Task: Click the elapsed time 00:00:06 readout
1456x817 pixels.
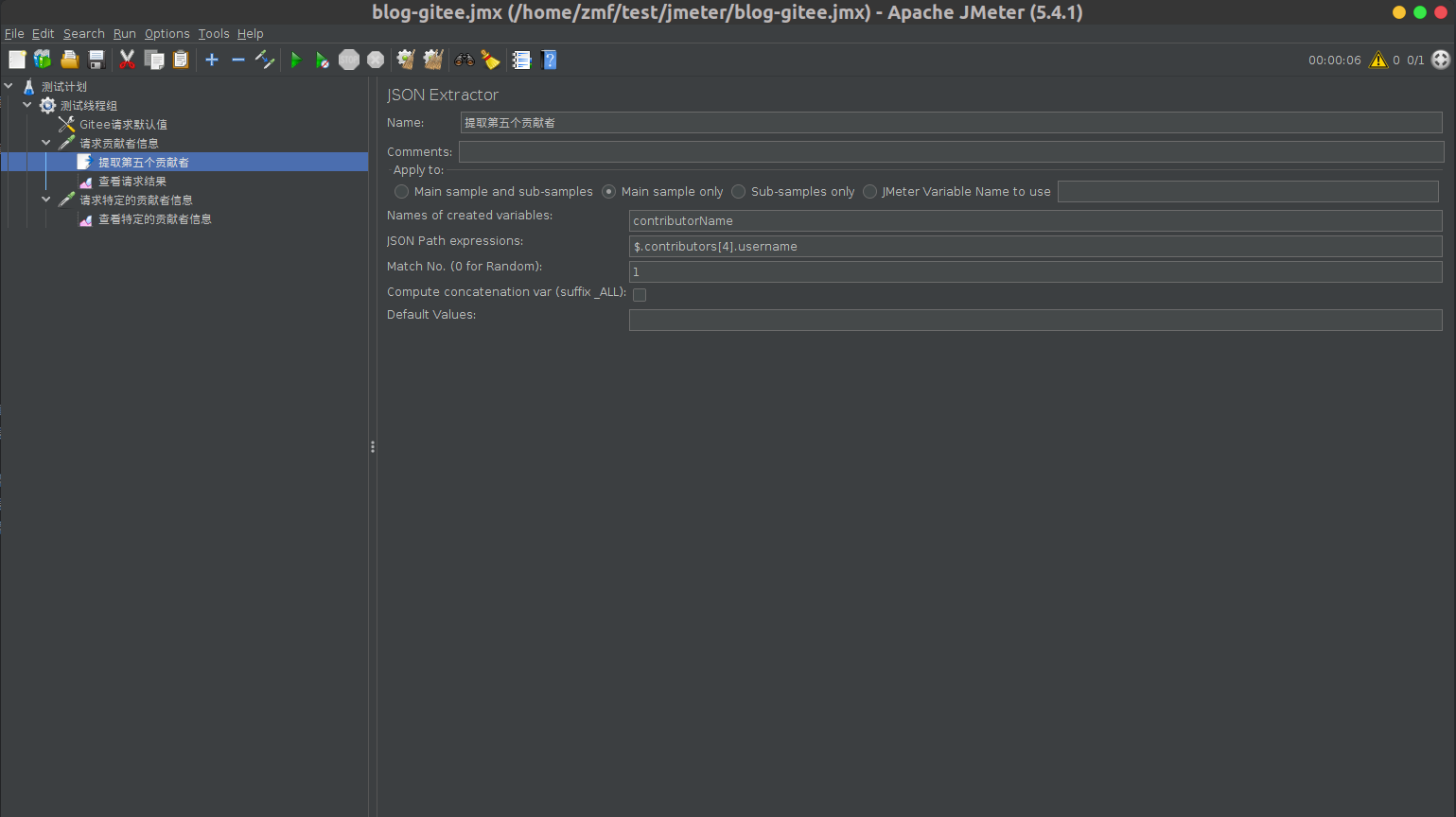Action: (x=1334, y=60)
